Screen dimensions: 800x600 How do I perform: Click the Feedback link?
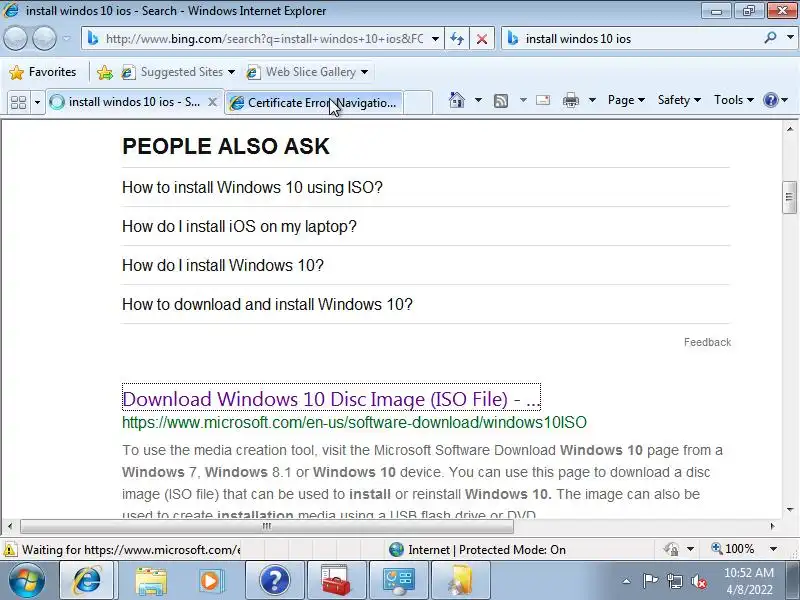coord(707,342)
